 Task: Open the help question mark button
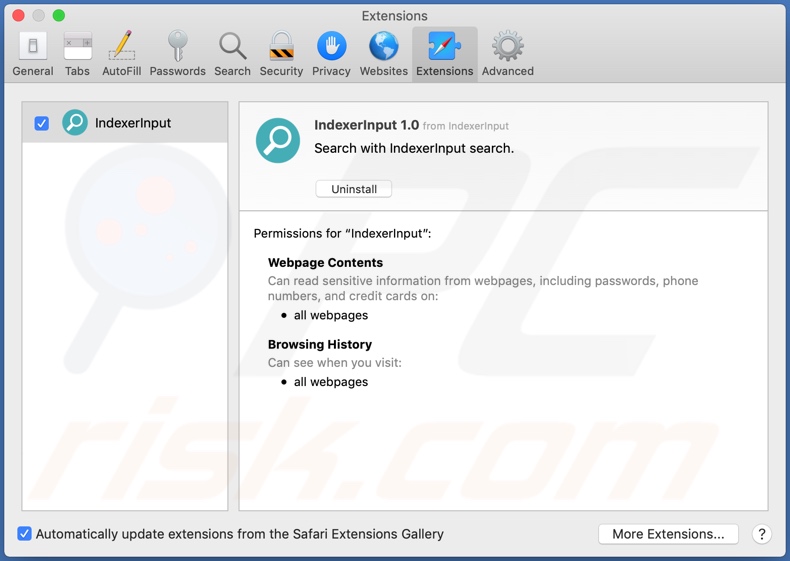[x=761, y=534]
